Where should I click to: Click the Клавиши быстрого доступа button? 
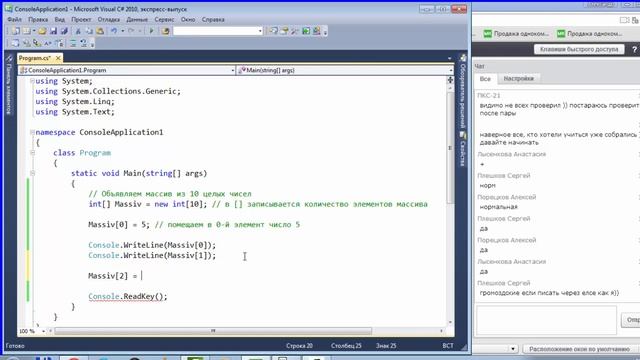pos(579,49)
